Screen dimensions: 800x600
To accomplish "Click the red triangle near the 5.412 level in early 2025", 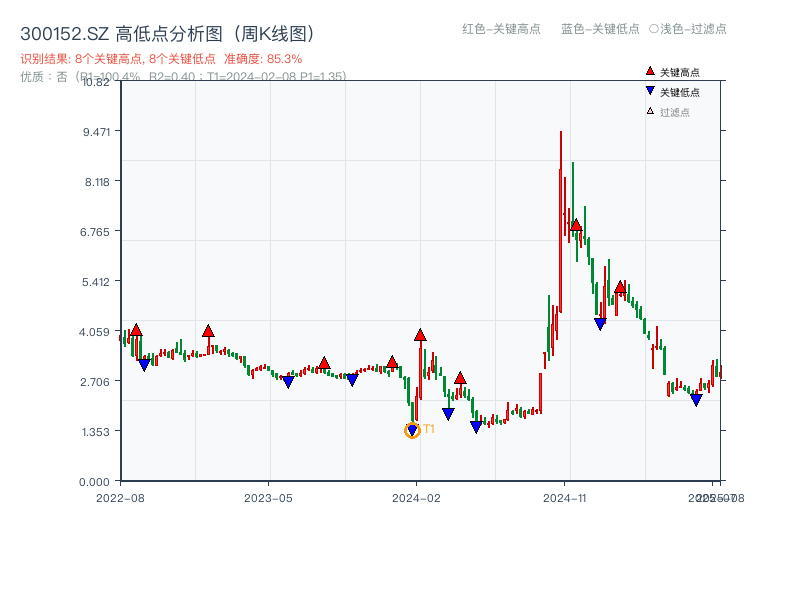I will (x=622, y=288).
